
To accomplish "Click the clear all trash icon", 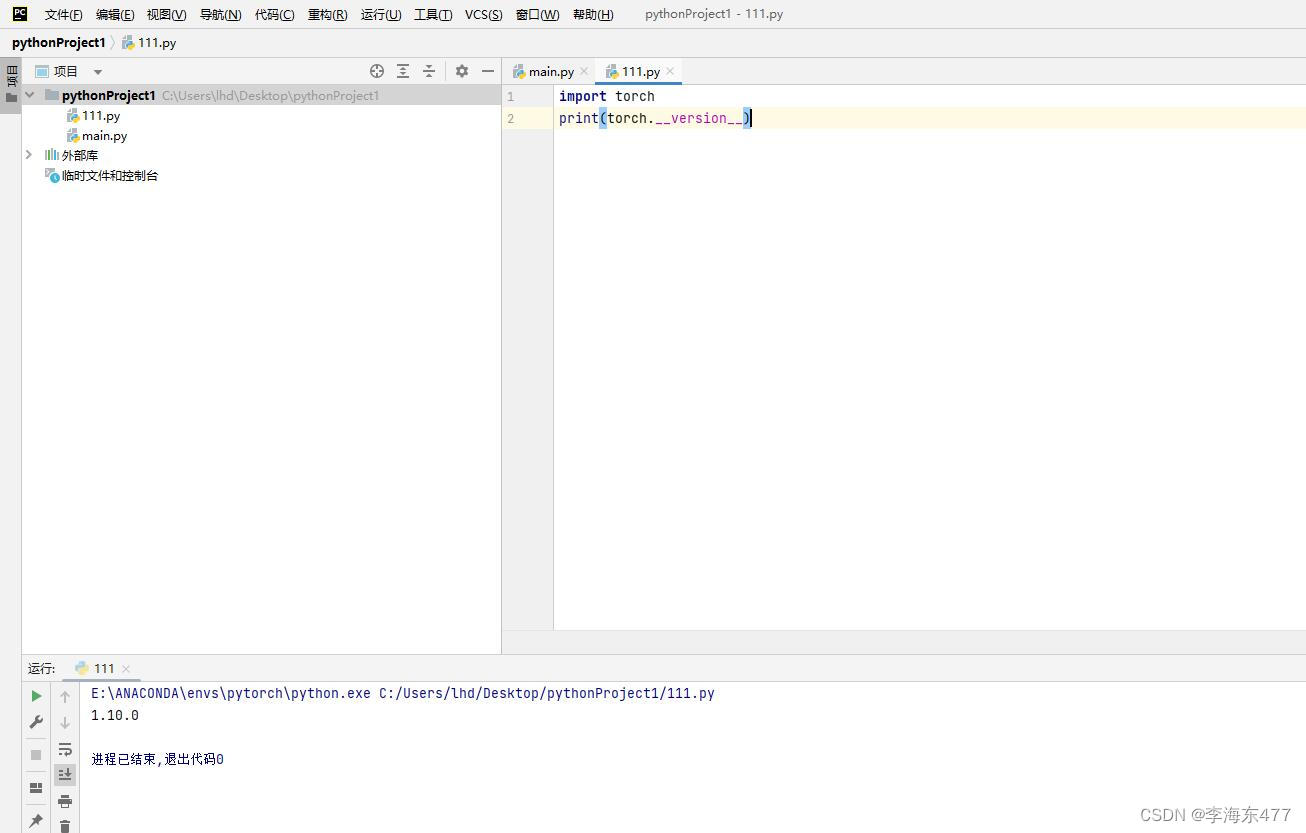I will [65, 825].
